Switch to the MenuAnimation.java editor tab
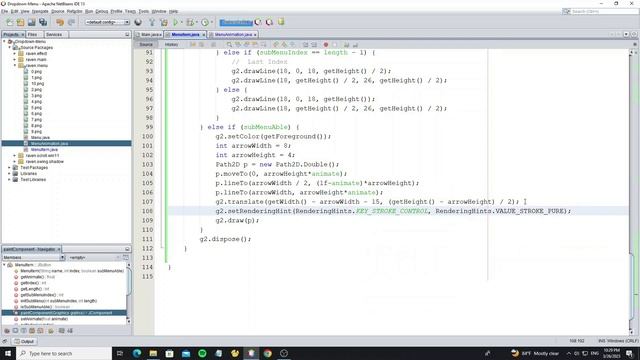 tap(233, 35)
